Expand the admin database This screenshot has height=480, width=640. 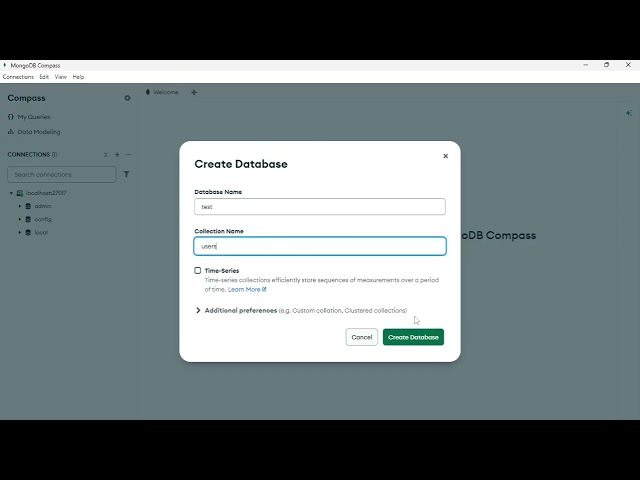point(20,206)
